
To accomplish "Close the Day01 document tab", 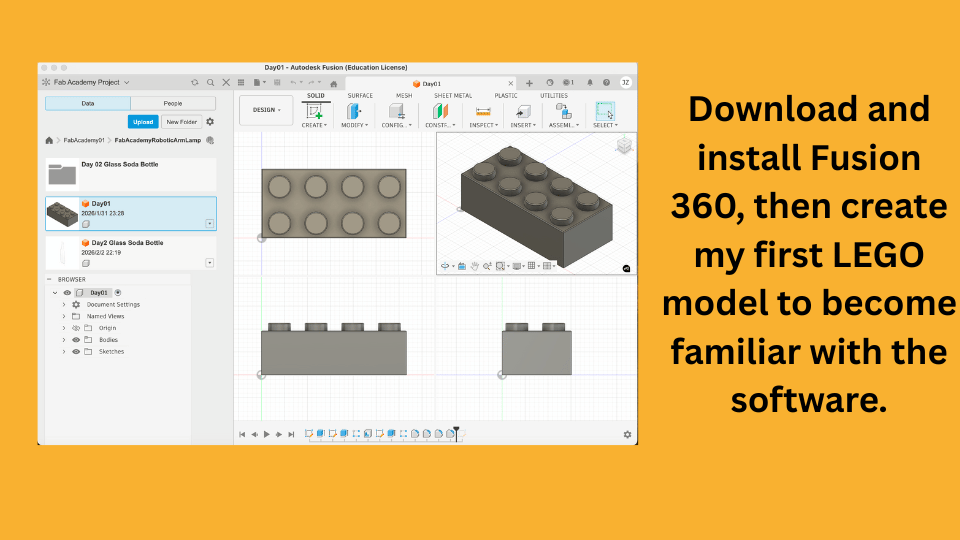I will point(511,83).
